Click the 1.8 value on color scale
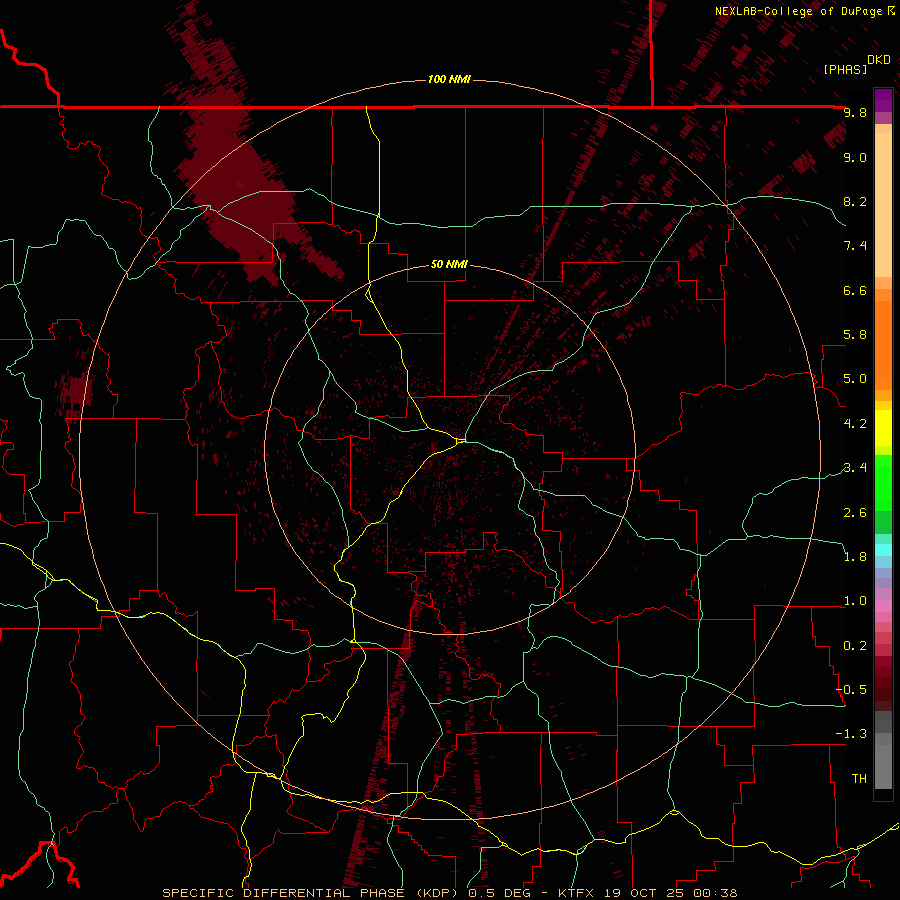This screenshot has width=900, height=900. (x=855, y=557)
